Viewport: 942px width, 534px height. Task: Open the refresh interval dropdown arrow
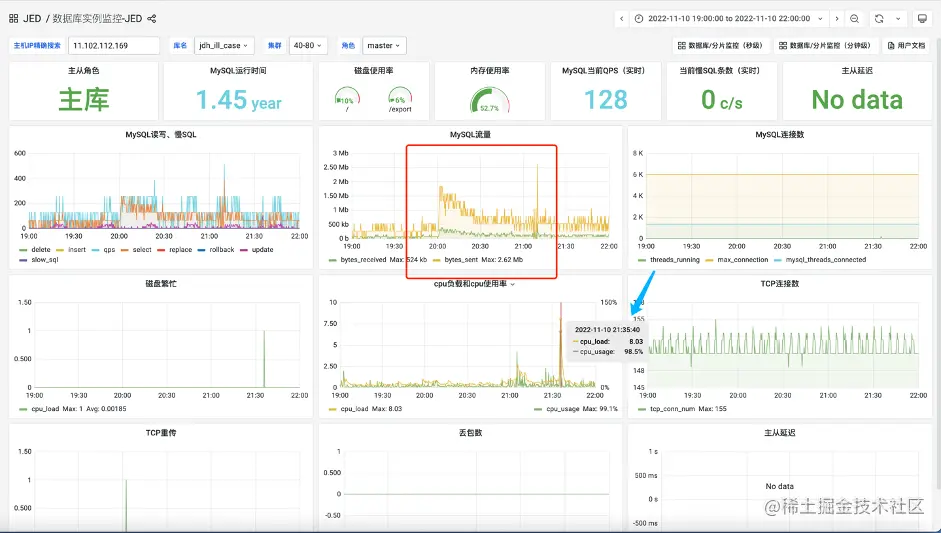point(898,19)
